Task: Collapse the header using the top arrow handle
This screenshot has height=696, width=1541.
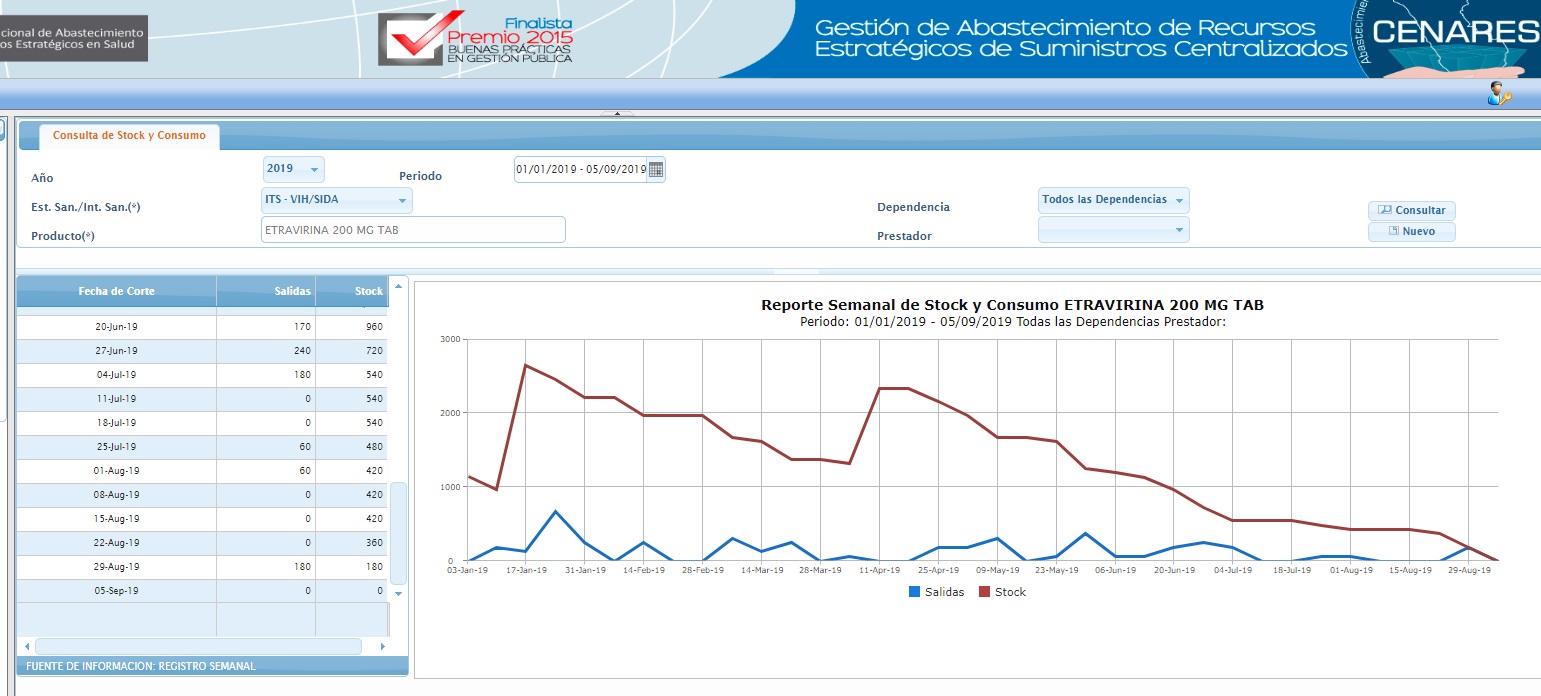Action: tap(617, 114)
